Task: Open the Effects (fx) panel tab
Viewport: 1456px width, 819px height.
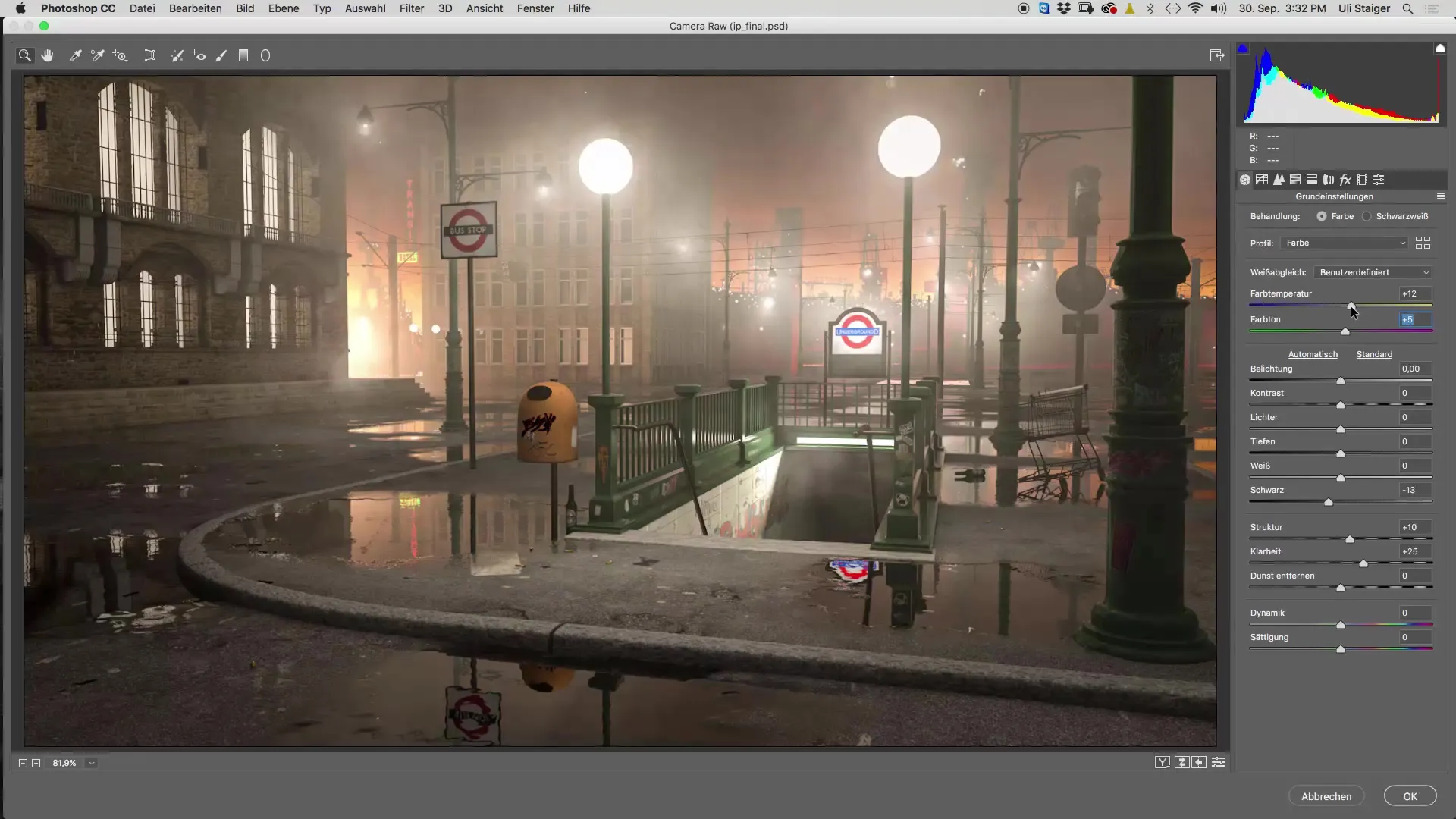Action: point(1345,180)
